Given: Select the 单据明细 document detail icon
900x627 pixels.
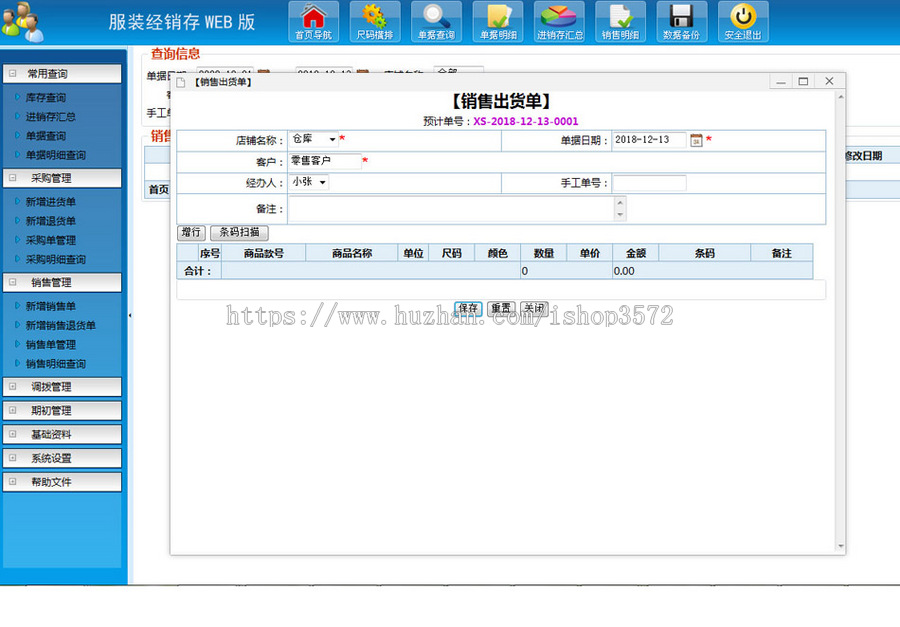Looking at the screenshot, I should [497, 20].
